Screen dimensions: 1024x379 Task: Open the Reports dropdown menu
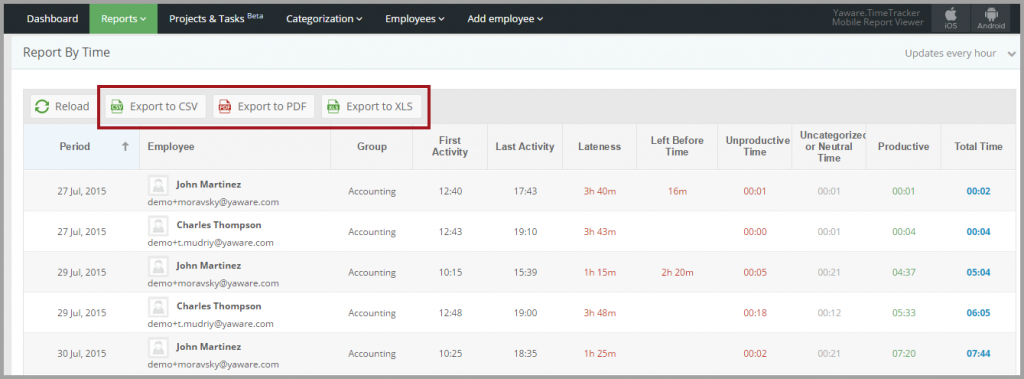123,19
